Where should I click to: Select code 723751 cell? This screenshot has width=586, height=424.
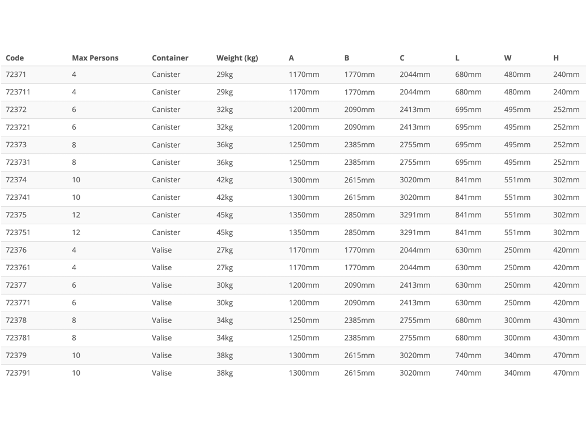[18, 232]
